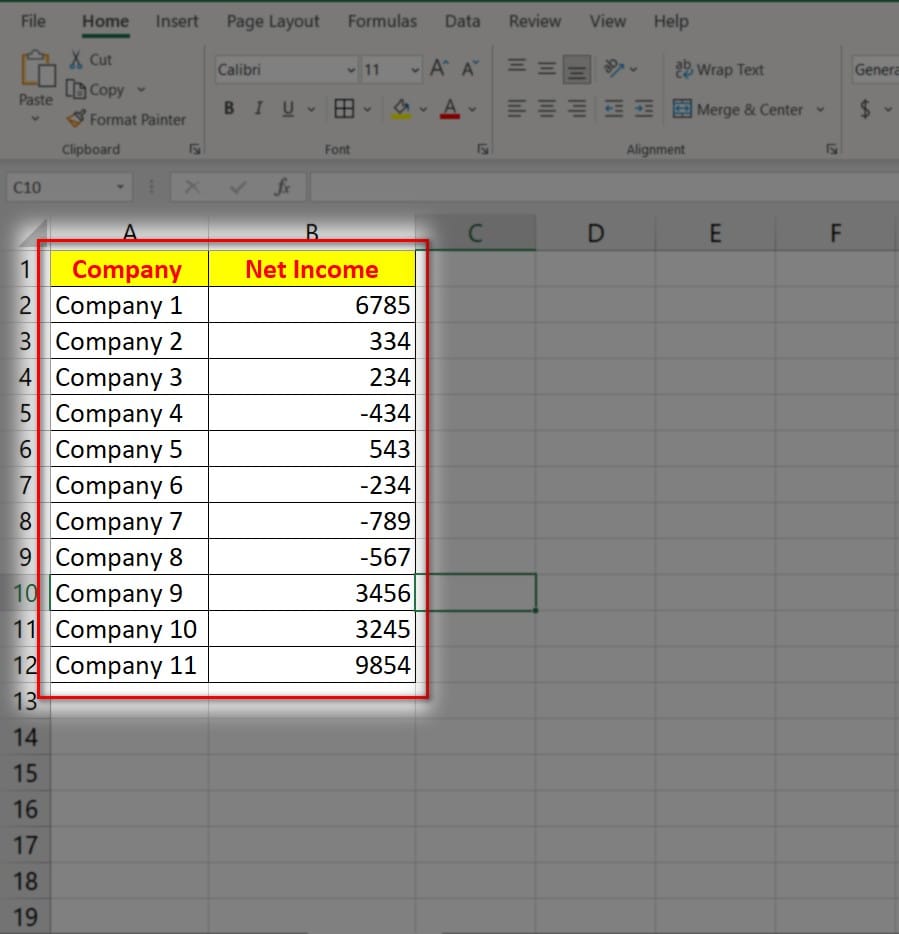Click the Insert Function fx icon
Viewport: 899px width, 934px height.
tap(282, 187)
